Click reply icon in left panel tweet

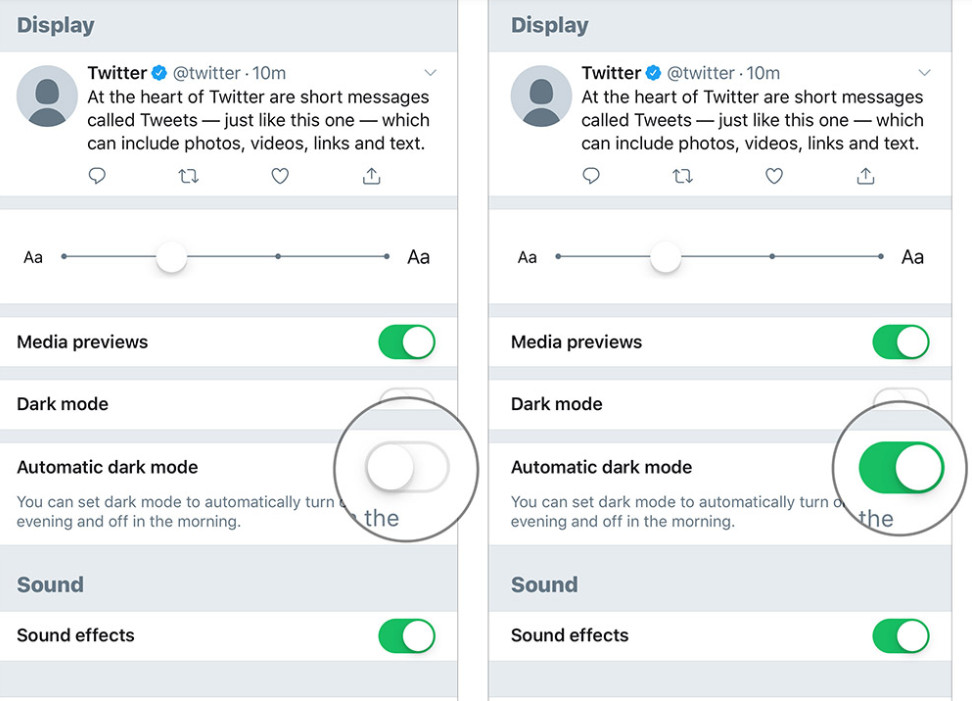point(97,176)
